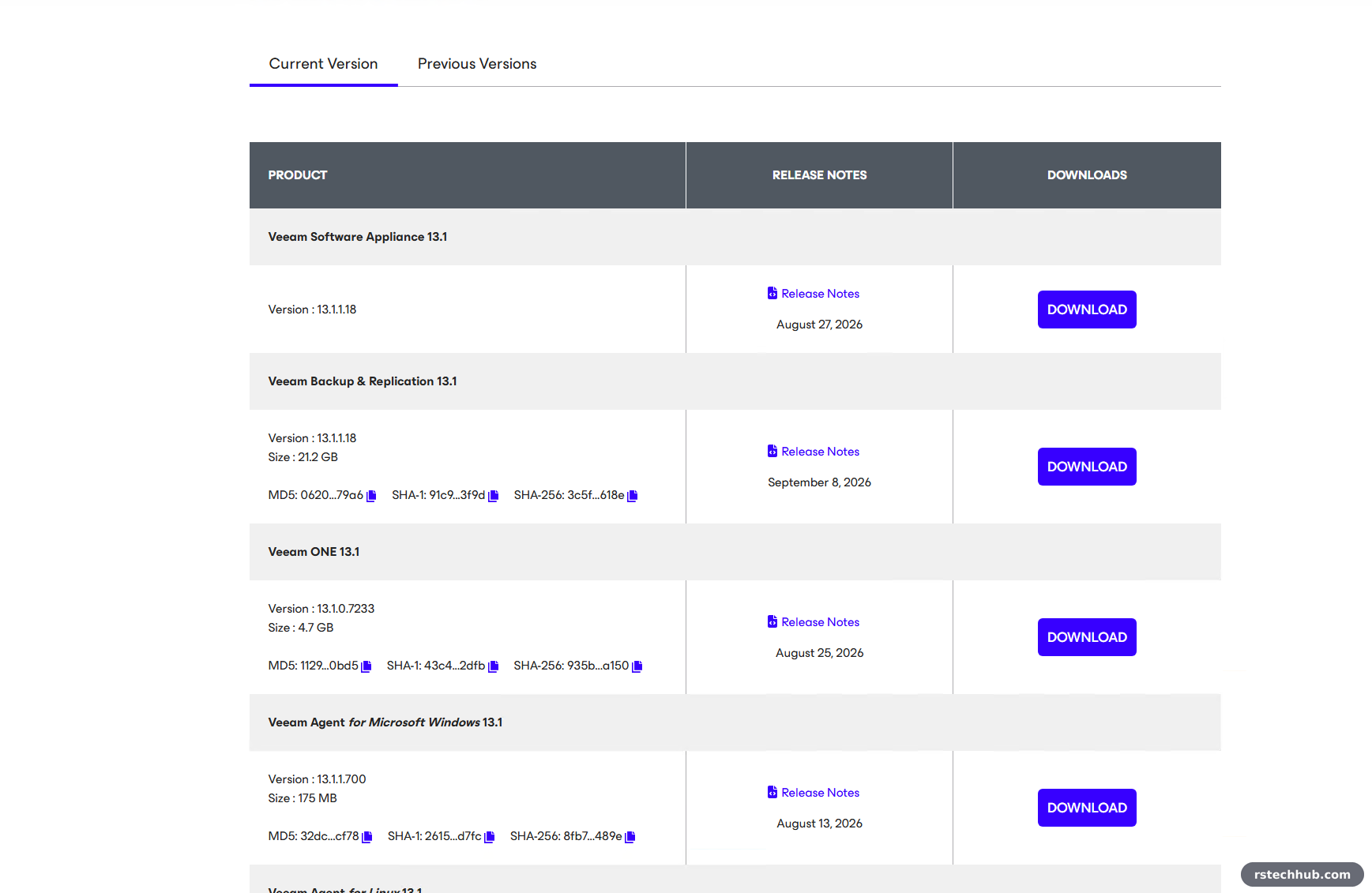This screenshot has height=893, width=1372.
Task: Copy SHA-256 hash 935b...a150
Action: point(637,666)
